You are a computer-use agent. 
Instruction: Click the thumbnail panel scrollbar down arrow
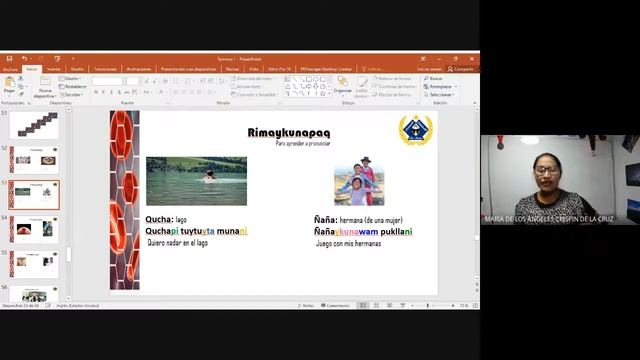[69, 298]
